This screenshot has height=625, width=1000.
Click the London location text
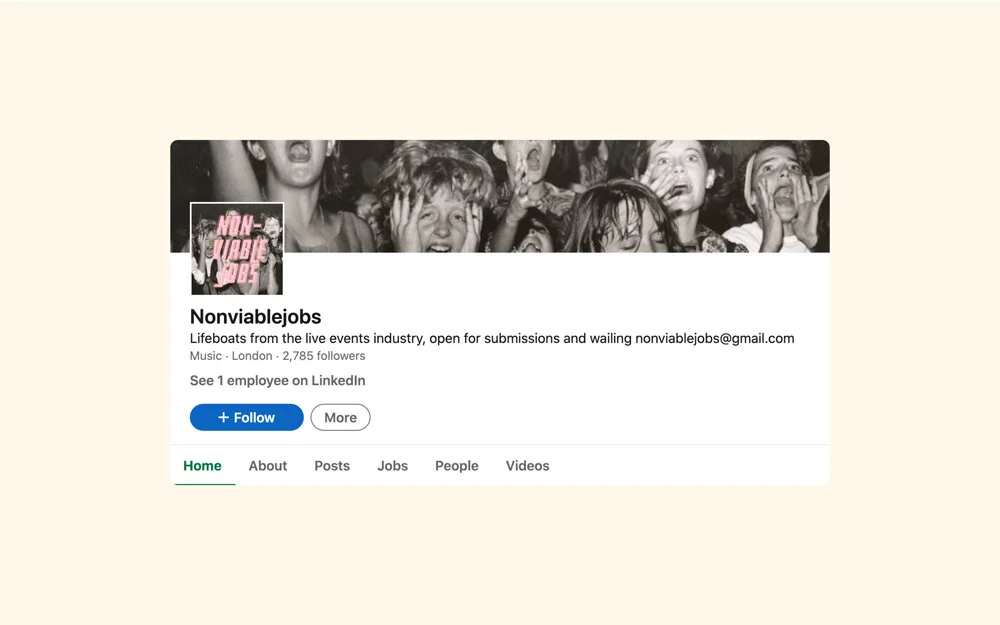[x=252, y=356]
